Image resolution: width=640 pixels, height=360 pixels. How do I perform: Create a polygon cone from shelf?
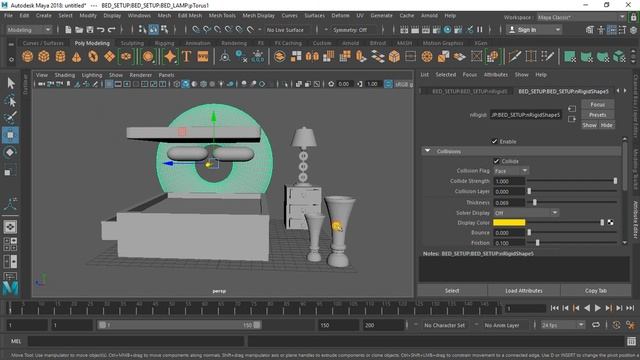[x=77, y=56]
